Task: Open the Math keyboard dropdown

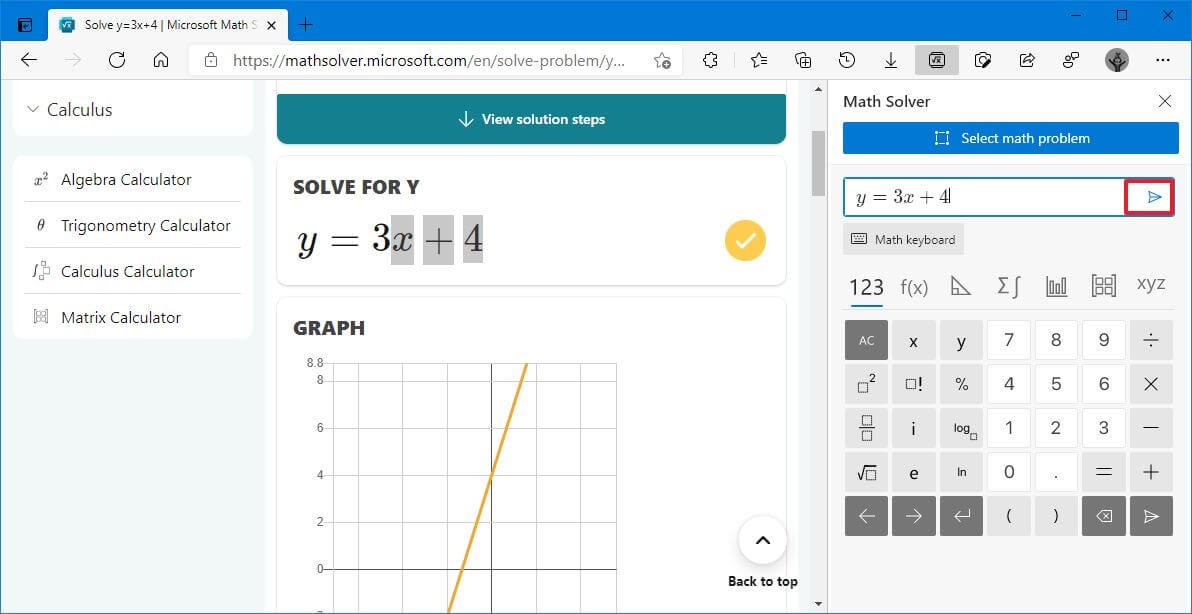Action: [x=902, y=239]
